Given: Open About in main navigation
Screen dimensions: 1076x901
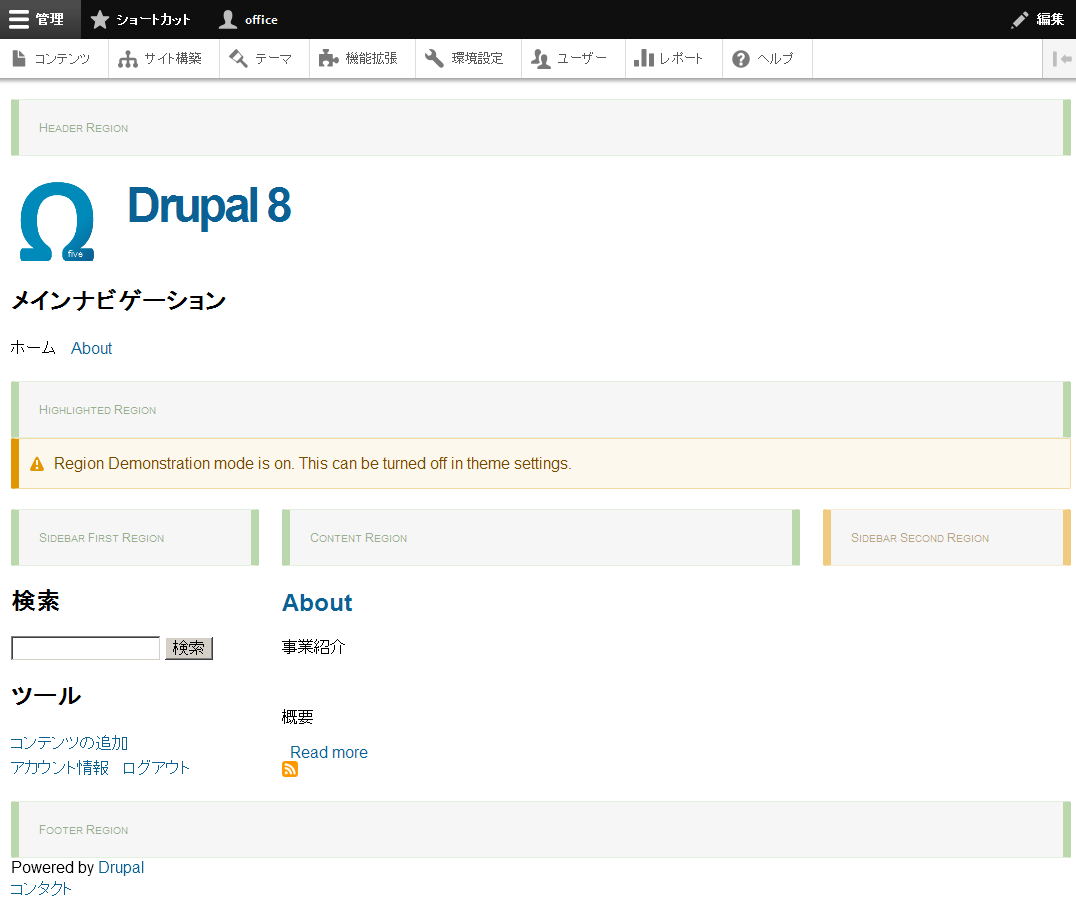Looking at the screenshot, I should [x=91, y=349].
